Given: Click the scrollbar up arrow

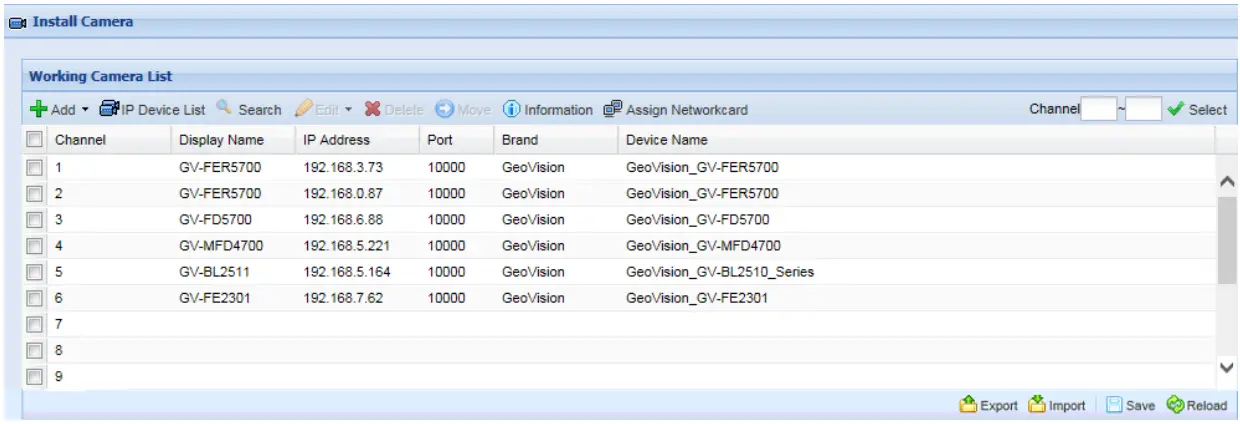Looking at the screenshot, I should tap(1227, 181).
